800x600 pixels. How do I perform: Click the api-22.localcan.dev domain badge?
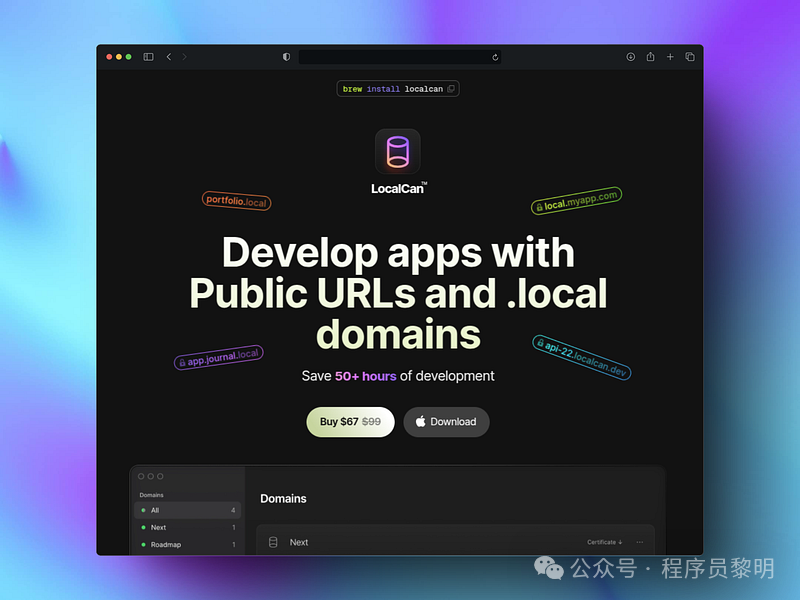coord(582,357)
